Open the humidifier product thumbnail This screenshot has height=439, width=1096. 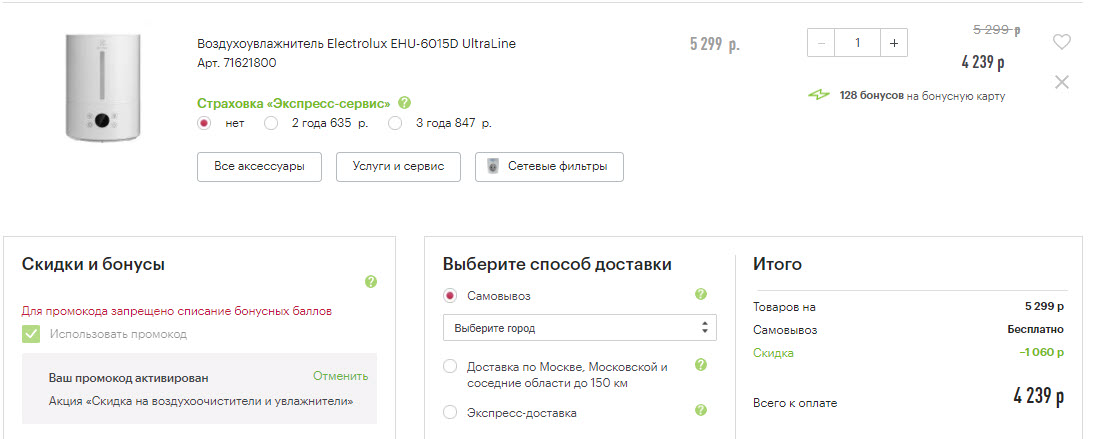(x=103, y=87)
